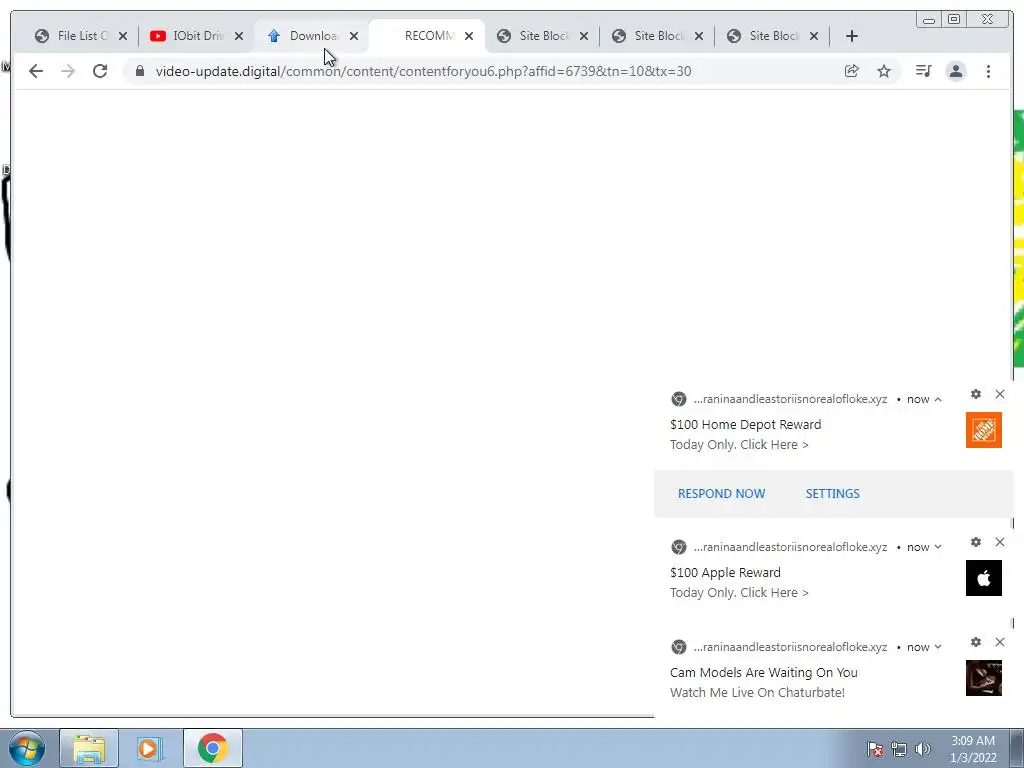Click the Show desktop button
The width and height of the screenshot is (1024, 768).
[1017, 748]
